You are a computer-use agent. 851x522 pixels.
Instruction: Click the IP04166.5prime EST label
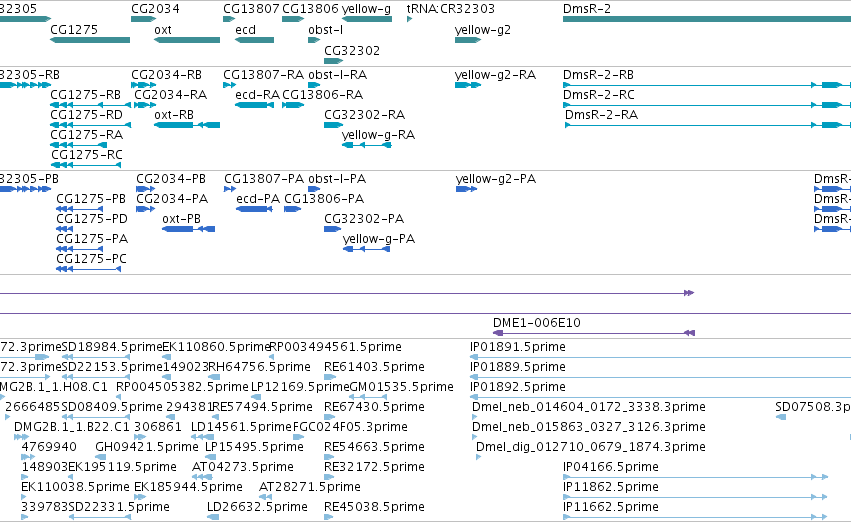[x=611, y=466]
